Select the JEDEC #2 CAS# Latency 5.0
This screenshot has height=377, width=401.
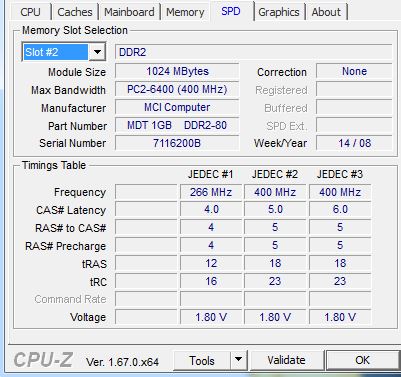pyautogui.click(x=275, y=209)
